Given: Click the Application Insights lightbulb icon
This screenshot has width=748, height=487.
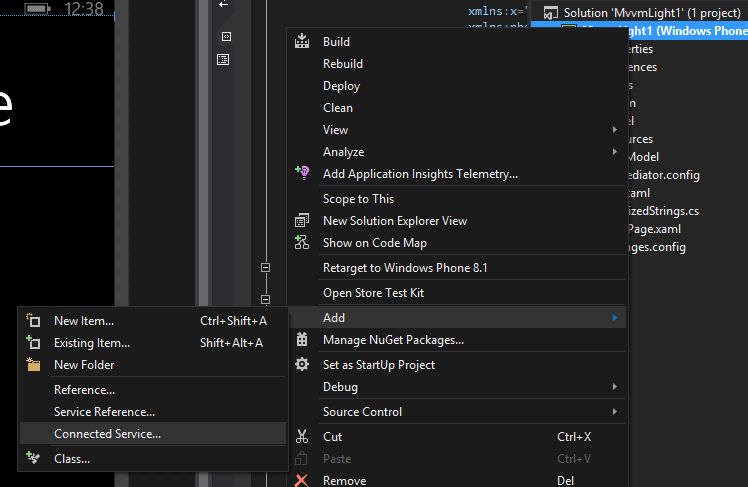Looking at the screenshot, I should (x=302, y=173).
